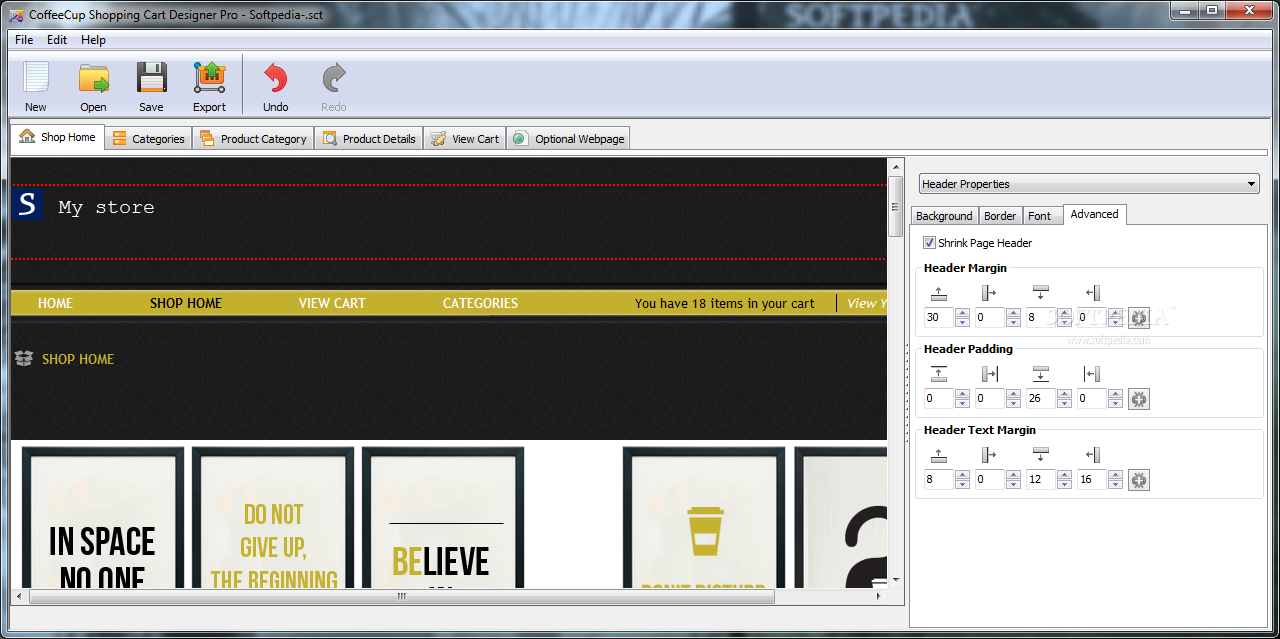Click the Header Margin right icon

click(x=989, y=293)
